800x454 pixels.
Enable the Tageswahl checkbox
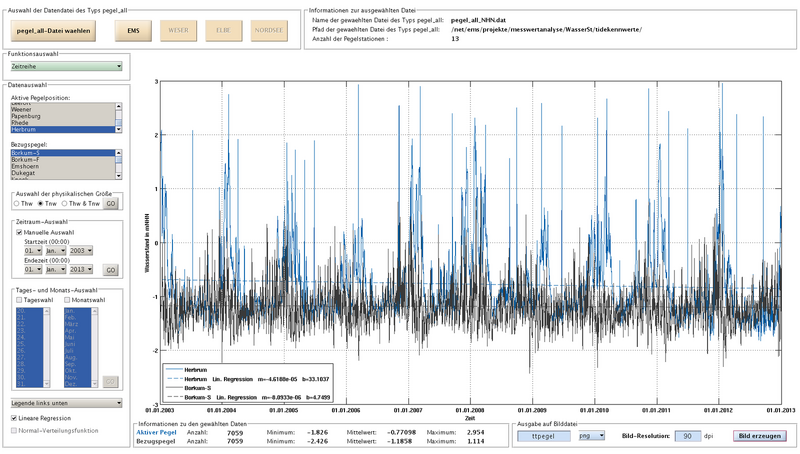point(19,300)
